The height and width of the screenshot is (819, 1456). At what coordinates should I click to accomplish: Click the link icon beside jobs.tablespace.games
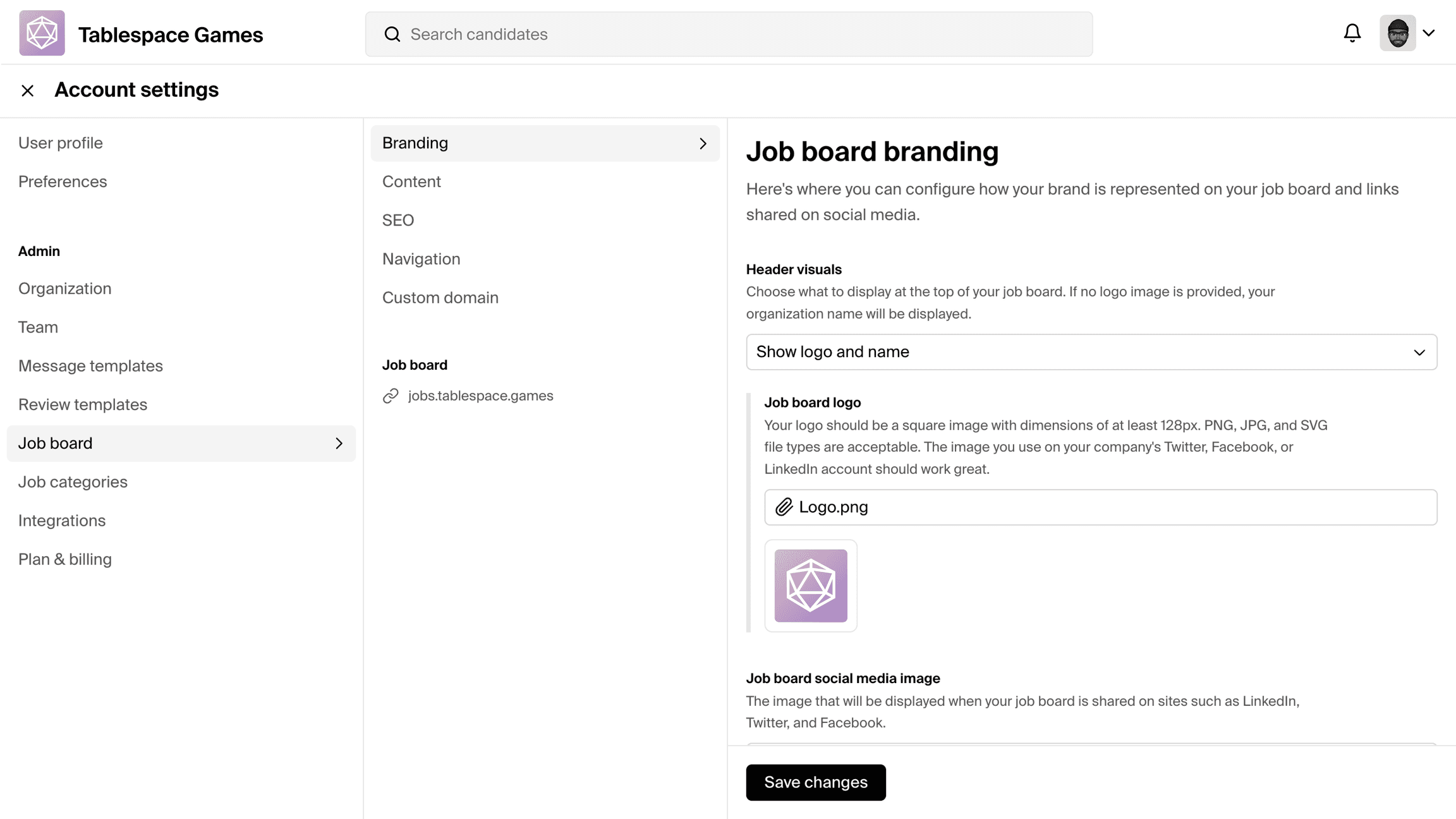point(391,396)
